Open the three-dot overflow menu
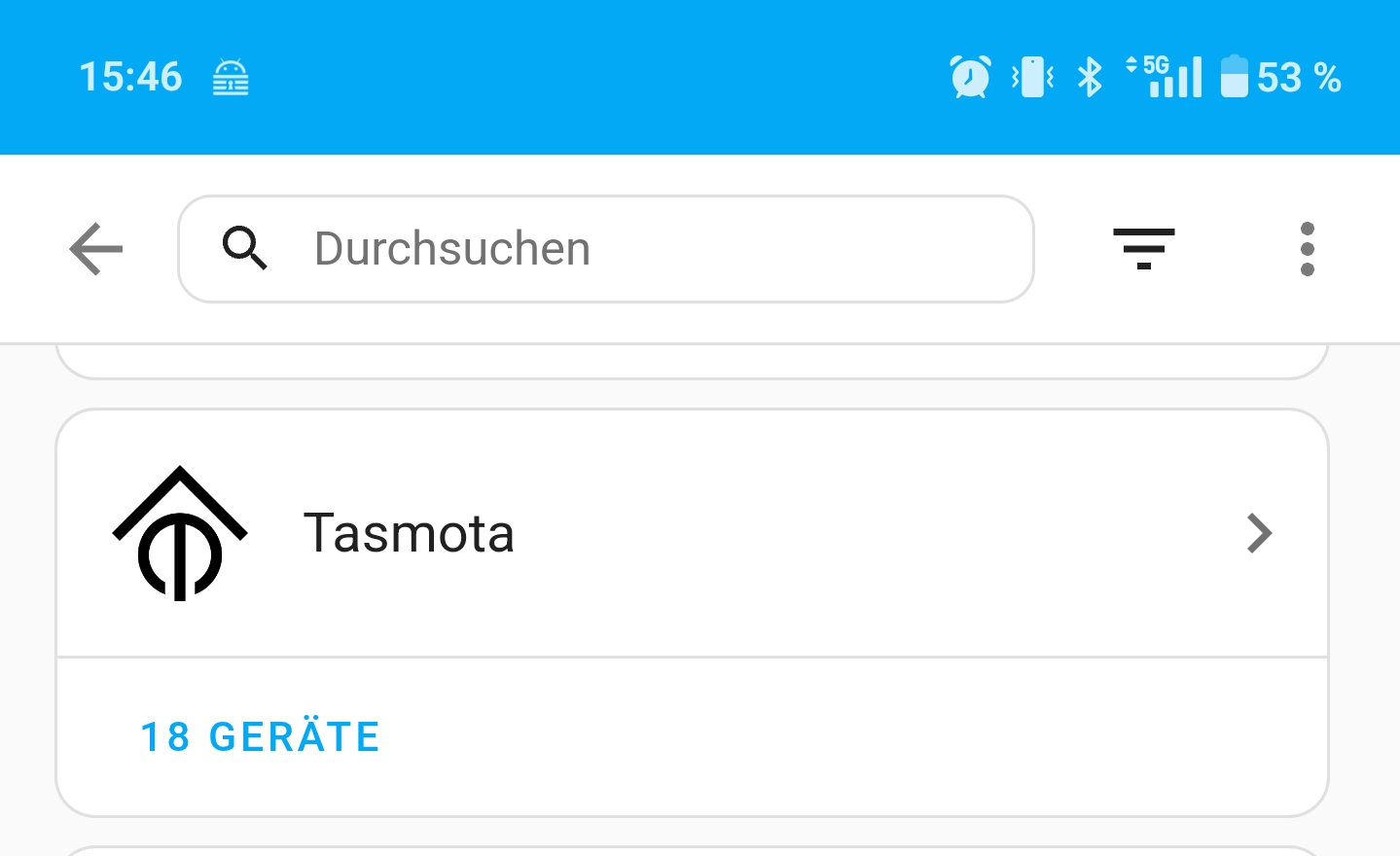 click(1307, 249)
